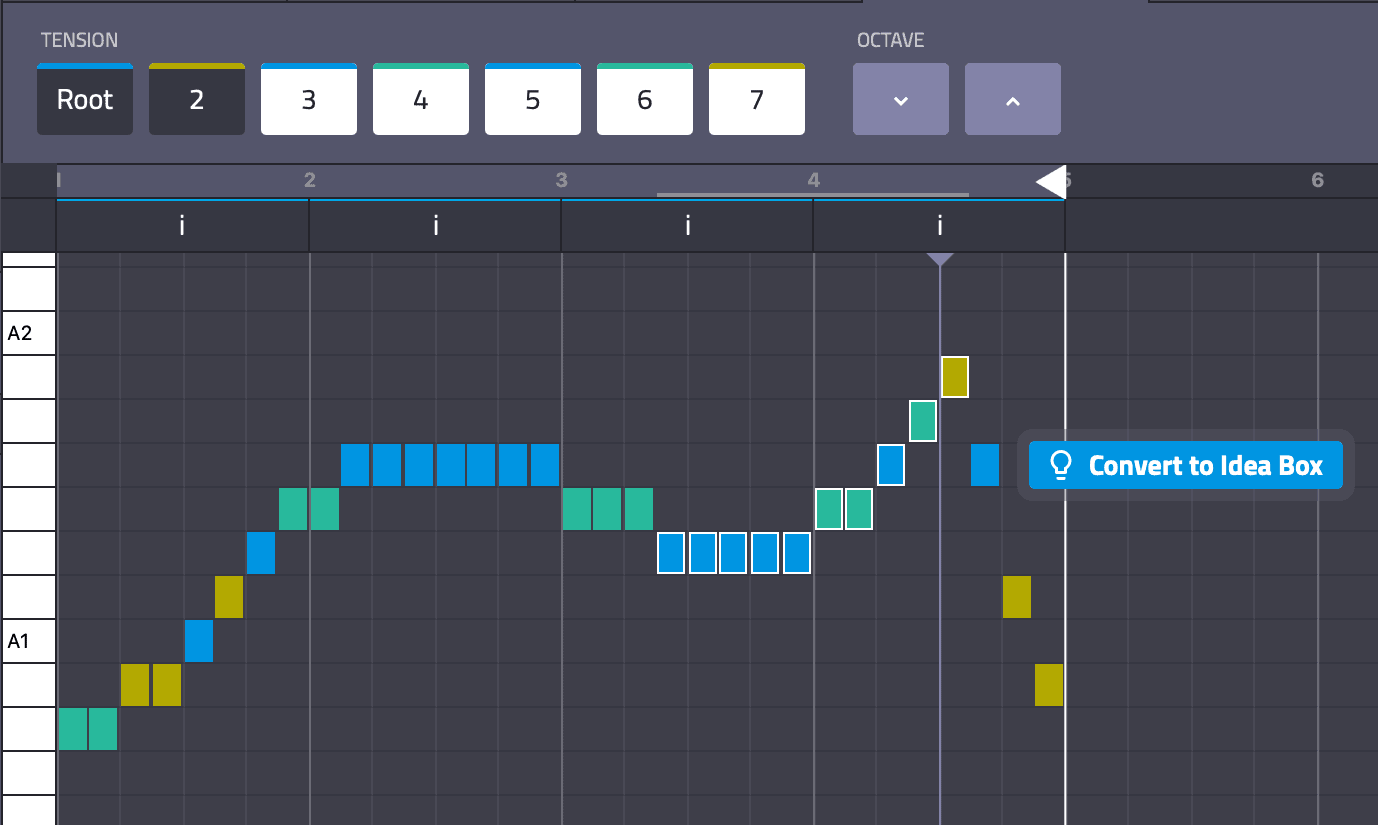Choose tension degree 5

[x=532, y=99]
